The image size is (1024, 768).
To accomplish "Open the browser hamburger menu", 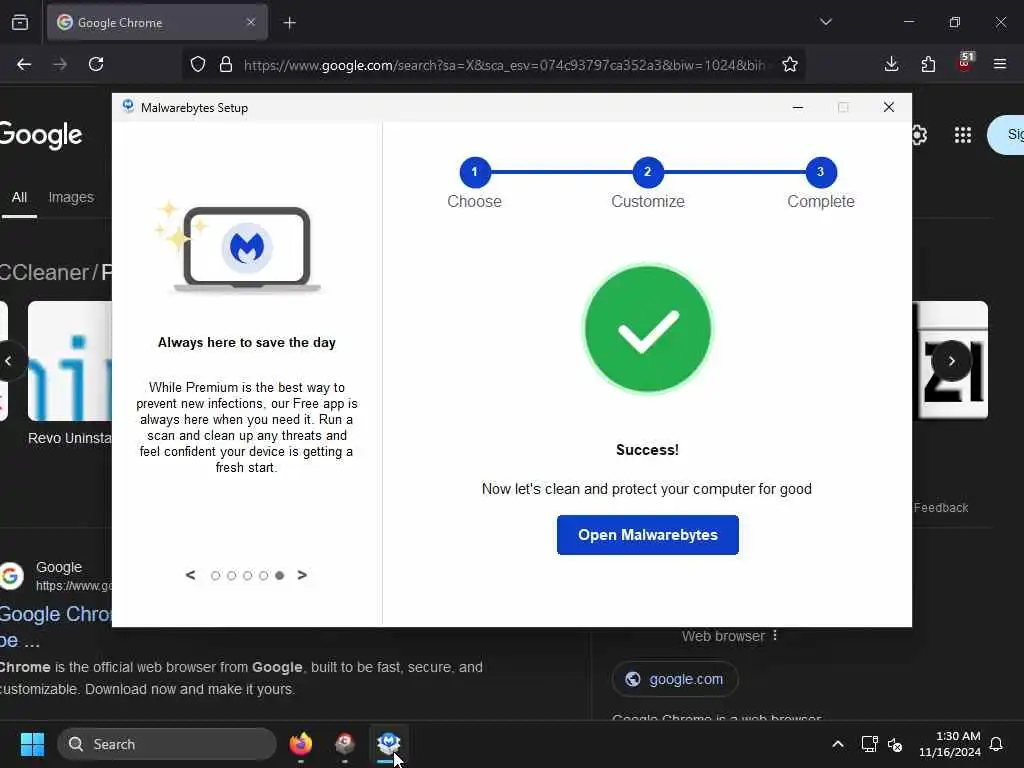I will pyautogui.click(x=1000, y=64).
